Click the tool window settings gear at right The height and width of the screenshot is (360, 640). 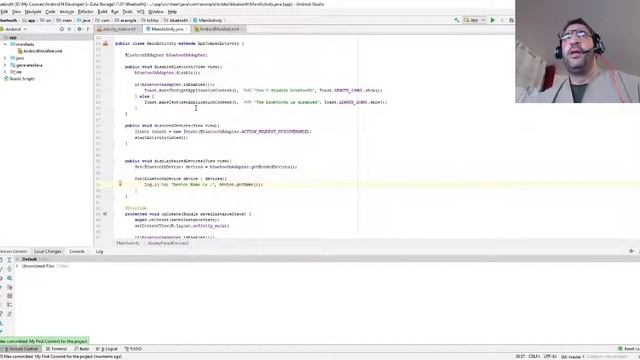point(631,251)
